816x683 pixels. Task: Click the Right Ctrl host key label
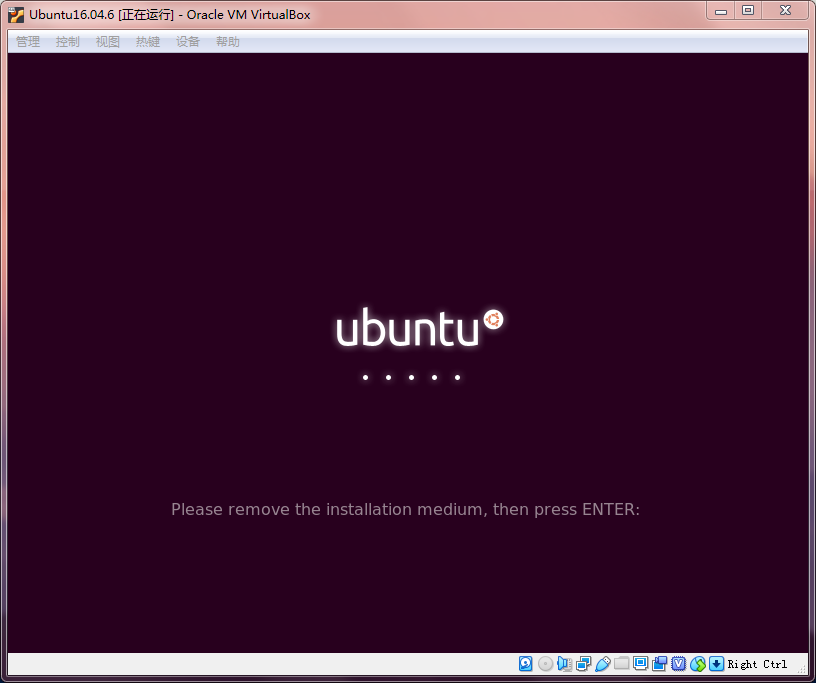(x=757, y=664)
